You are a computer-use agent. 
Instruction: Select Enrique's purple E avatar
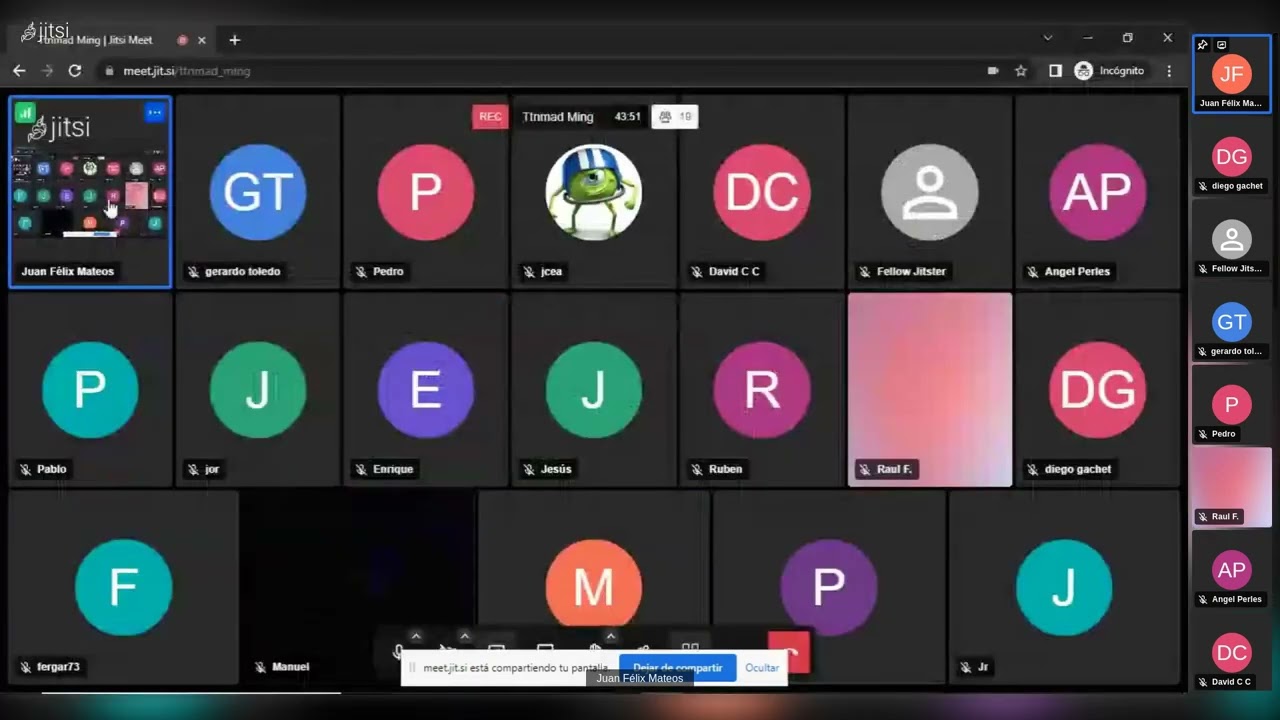coord(426,390)
